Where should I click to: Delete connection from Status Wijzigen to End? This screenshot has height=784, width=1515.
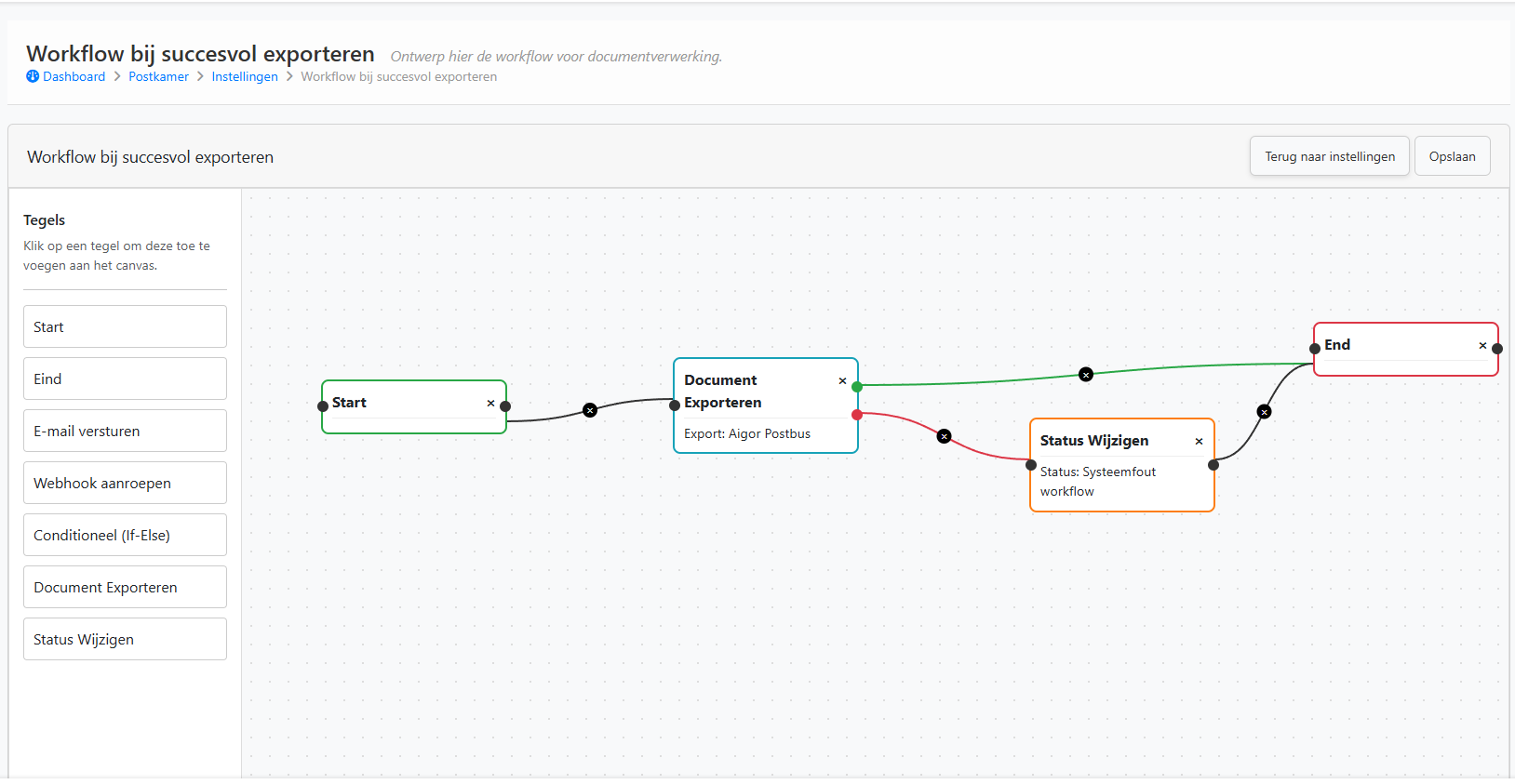1264,412
